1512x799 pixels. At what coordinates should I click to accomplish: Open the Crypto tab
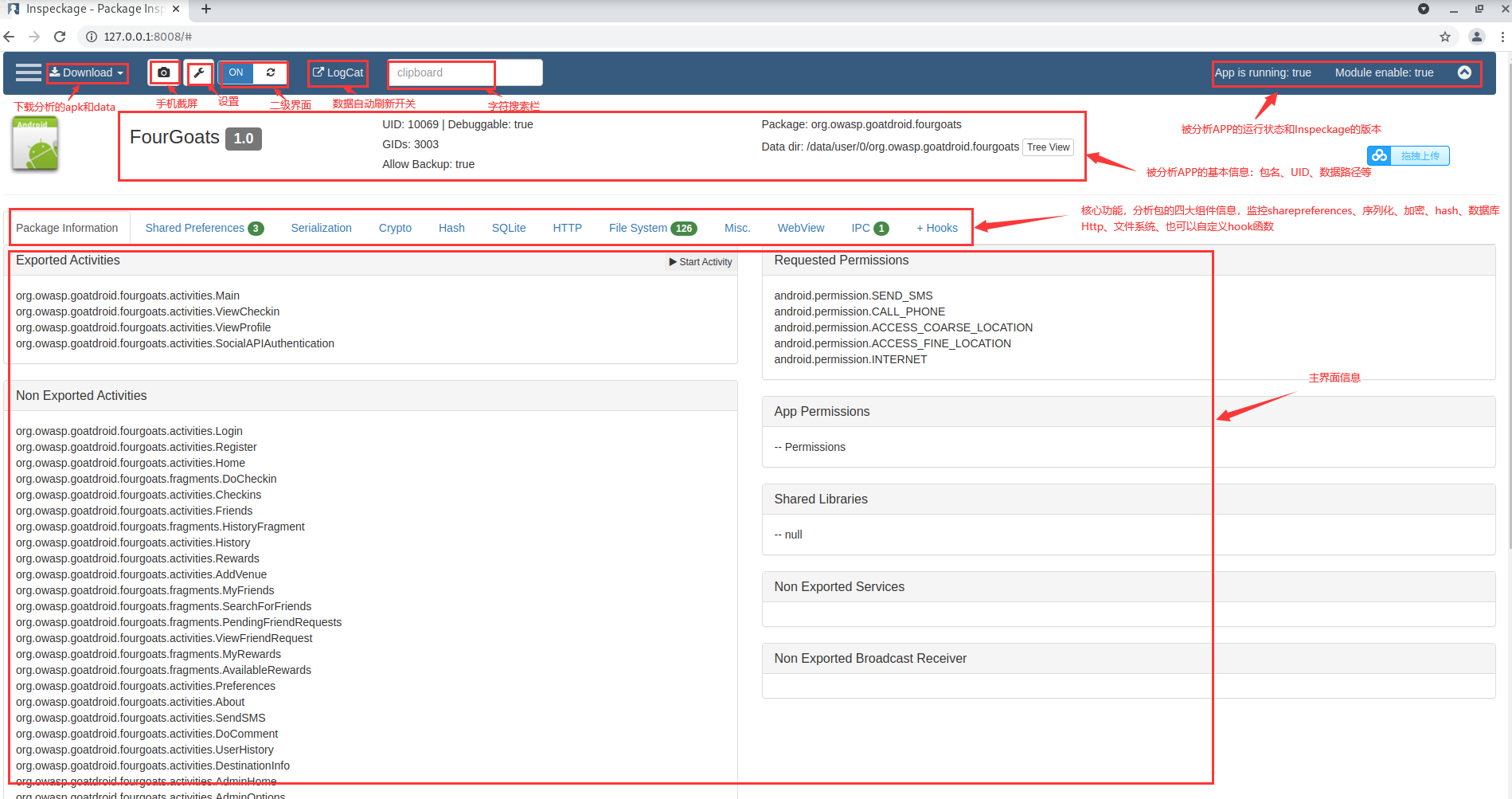pos(395,228)
